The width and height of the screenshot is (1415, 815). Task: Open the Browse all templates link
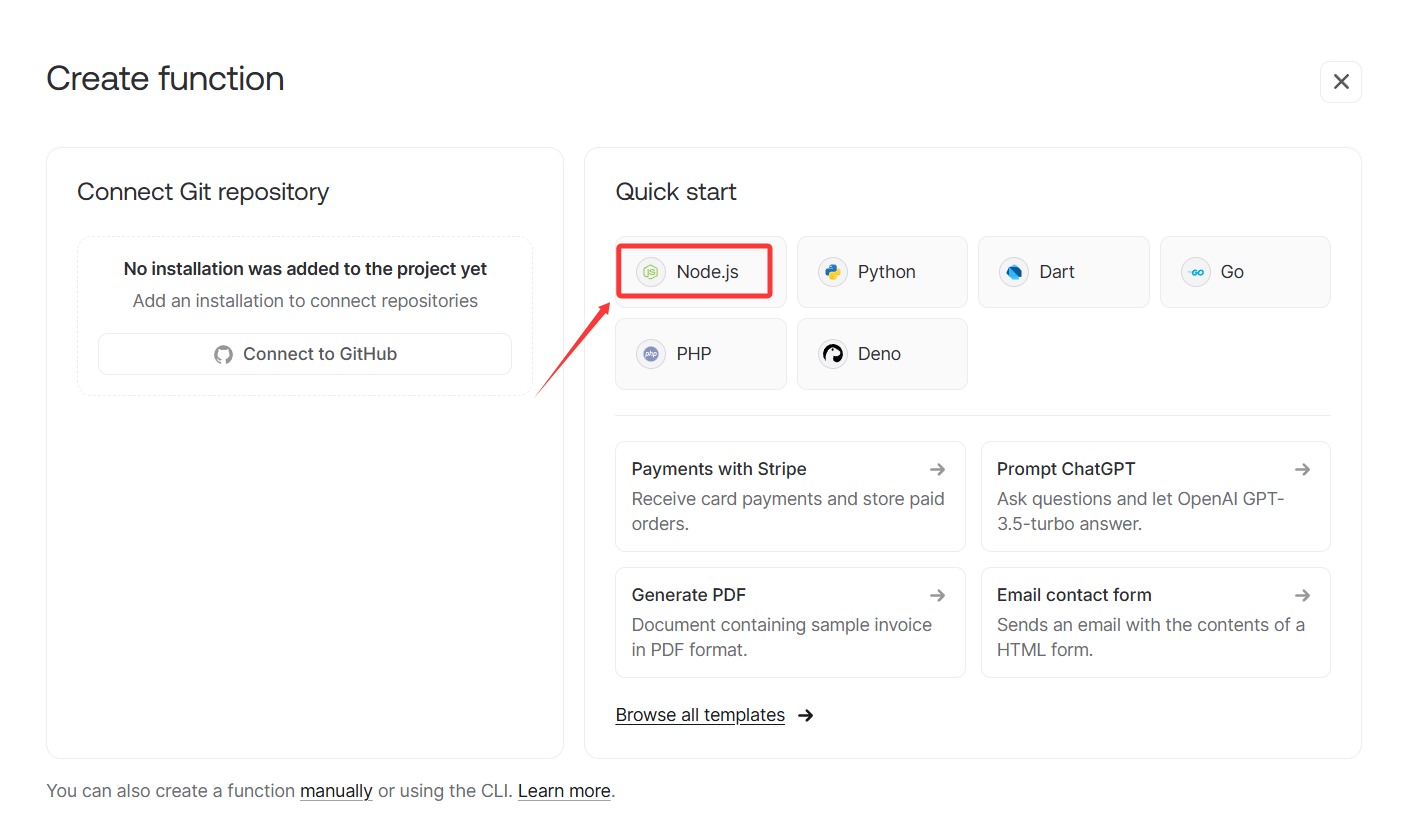[x=700, y=715]
